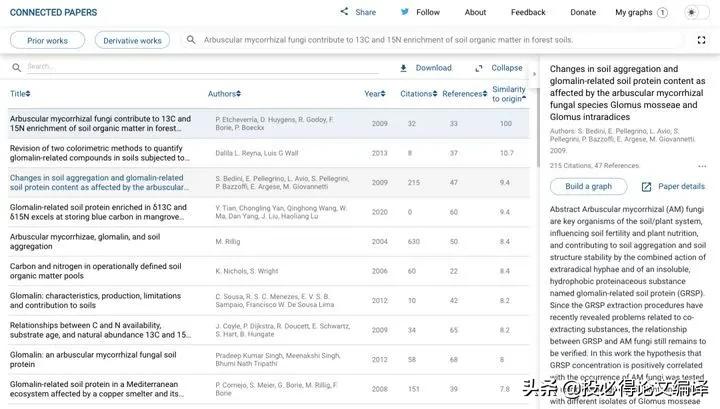Select row 'Relationships between C and N availability'

(x=269, y=330)
